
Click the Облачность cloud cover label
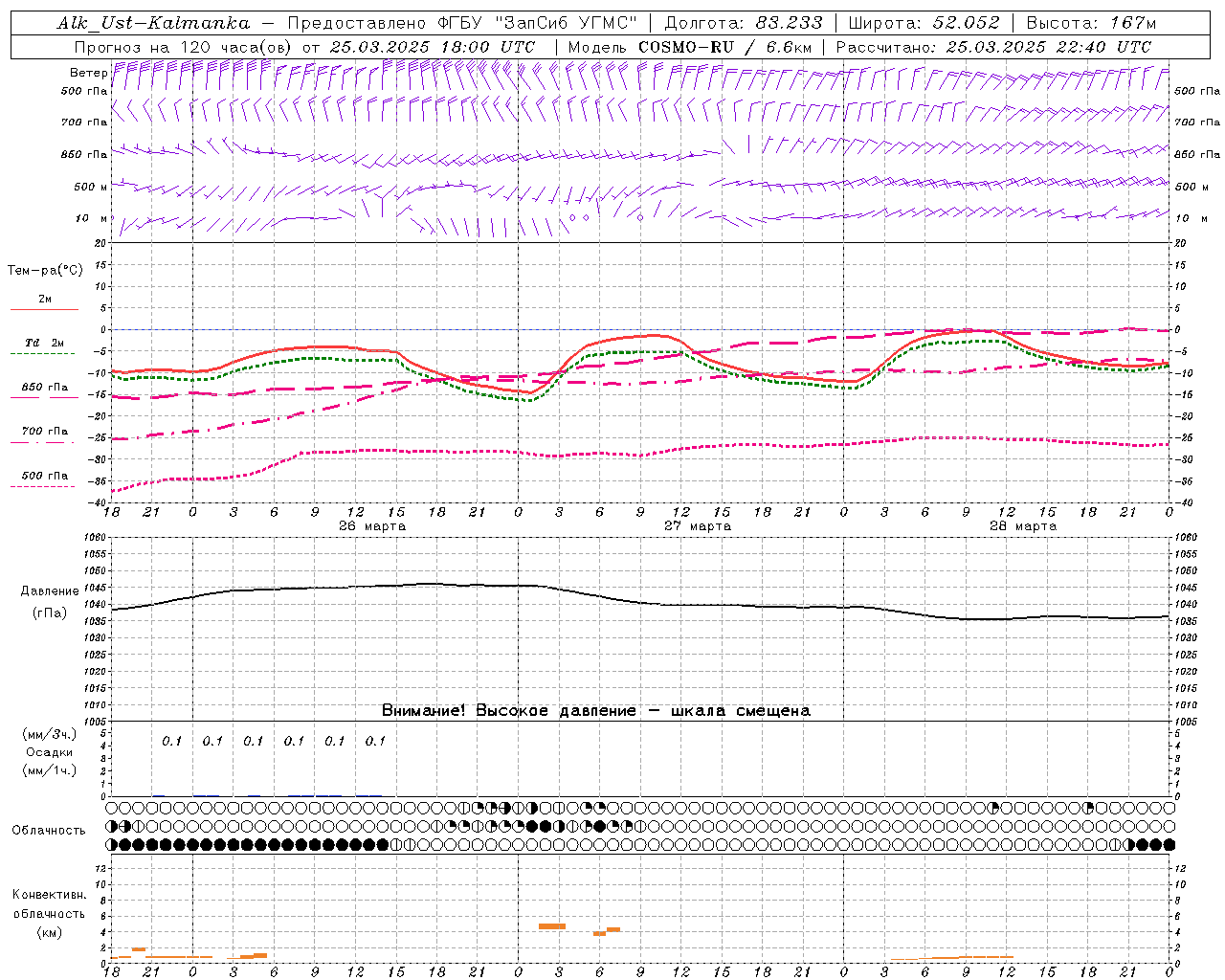(49, 831)
